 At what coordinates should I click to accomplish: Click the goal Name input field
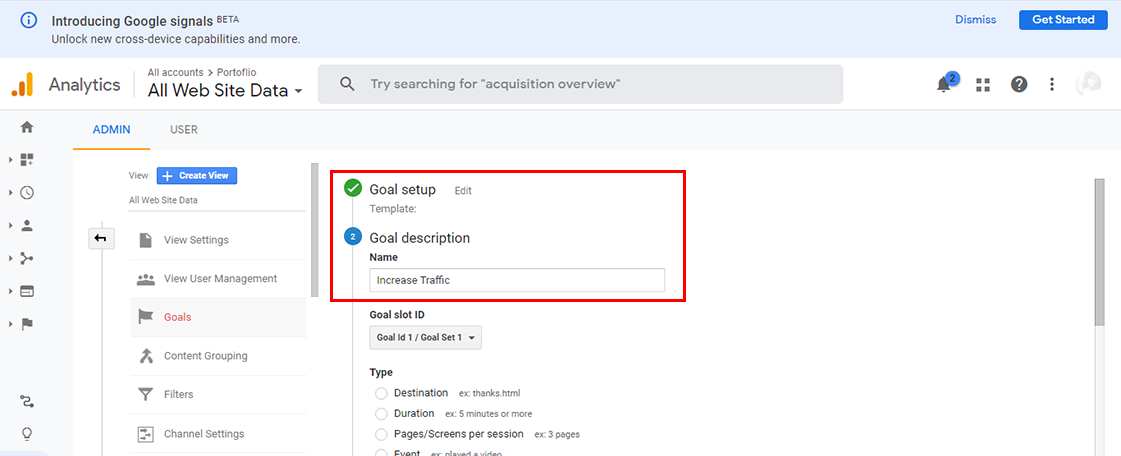click(517, 280)
